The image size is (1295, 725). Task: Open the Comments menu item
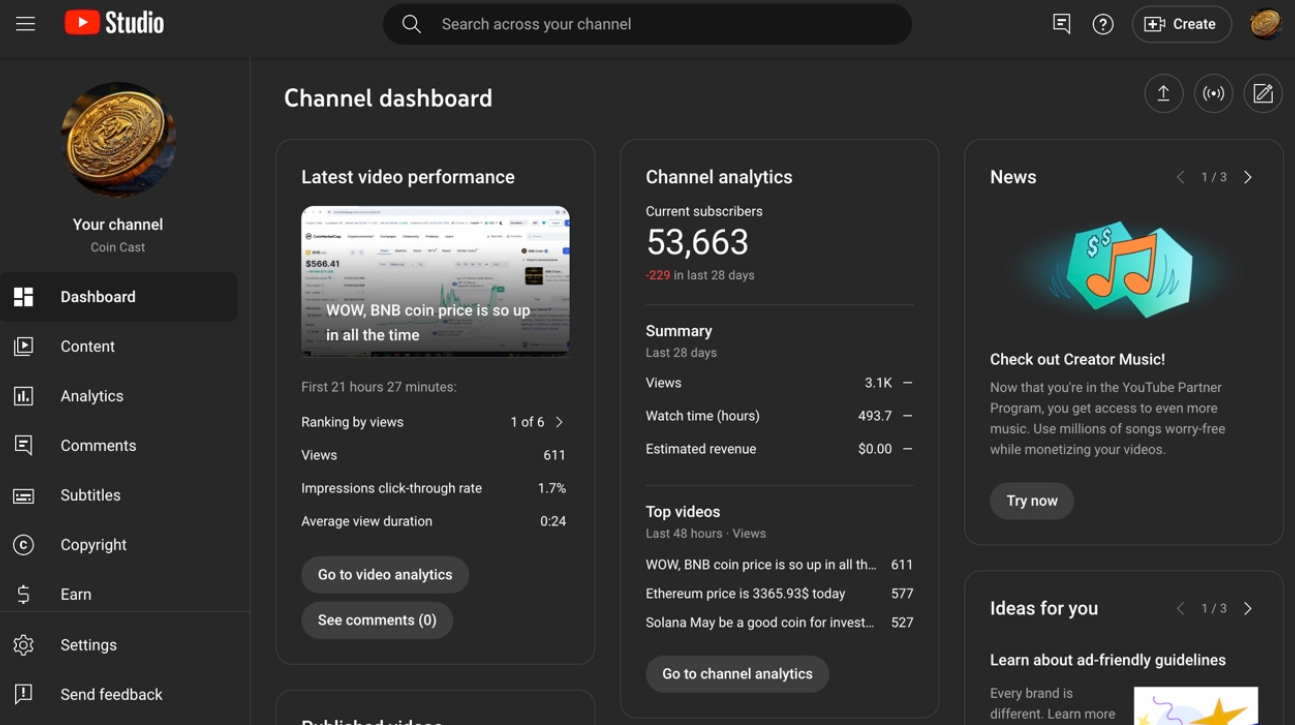pos(119,445)
